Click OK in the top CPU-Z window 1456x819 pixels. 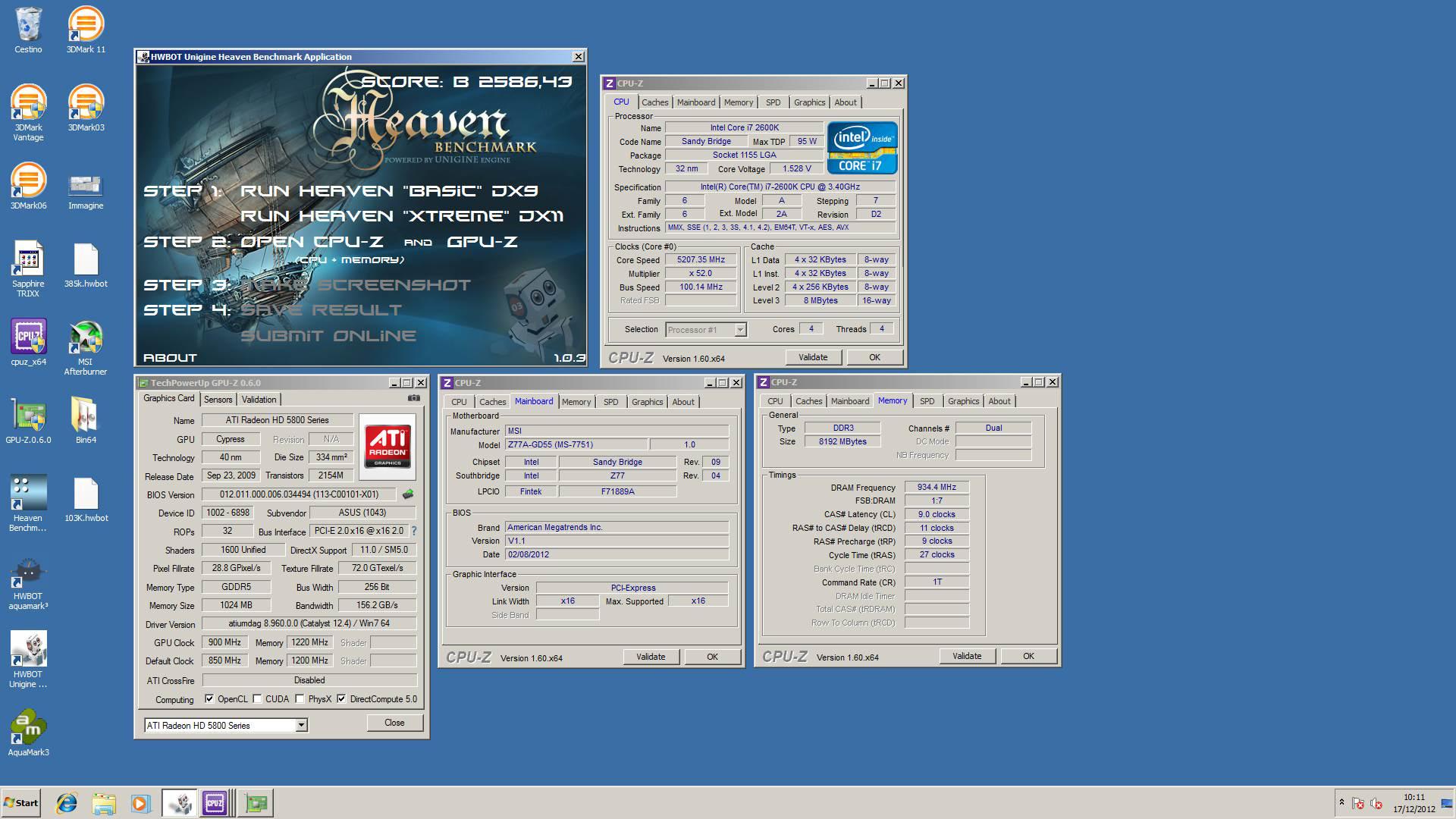tap(874, 357)
